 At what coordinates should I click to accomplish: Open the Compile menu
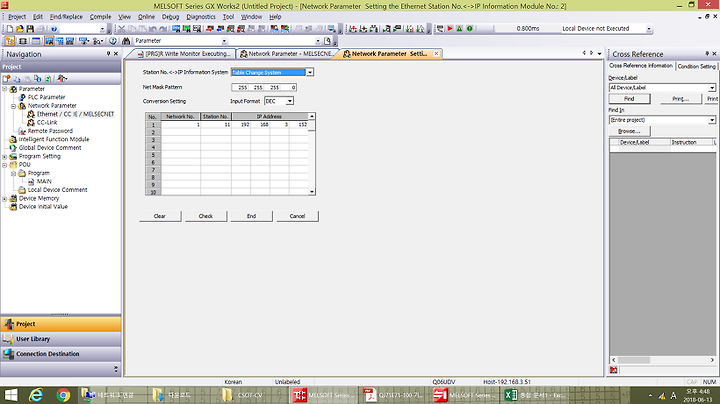[100, 17]
